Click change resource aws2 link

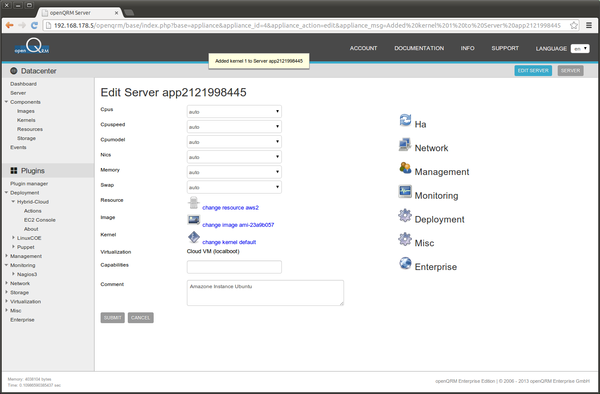point(230,207)
